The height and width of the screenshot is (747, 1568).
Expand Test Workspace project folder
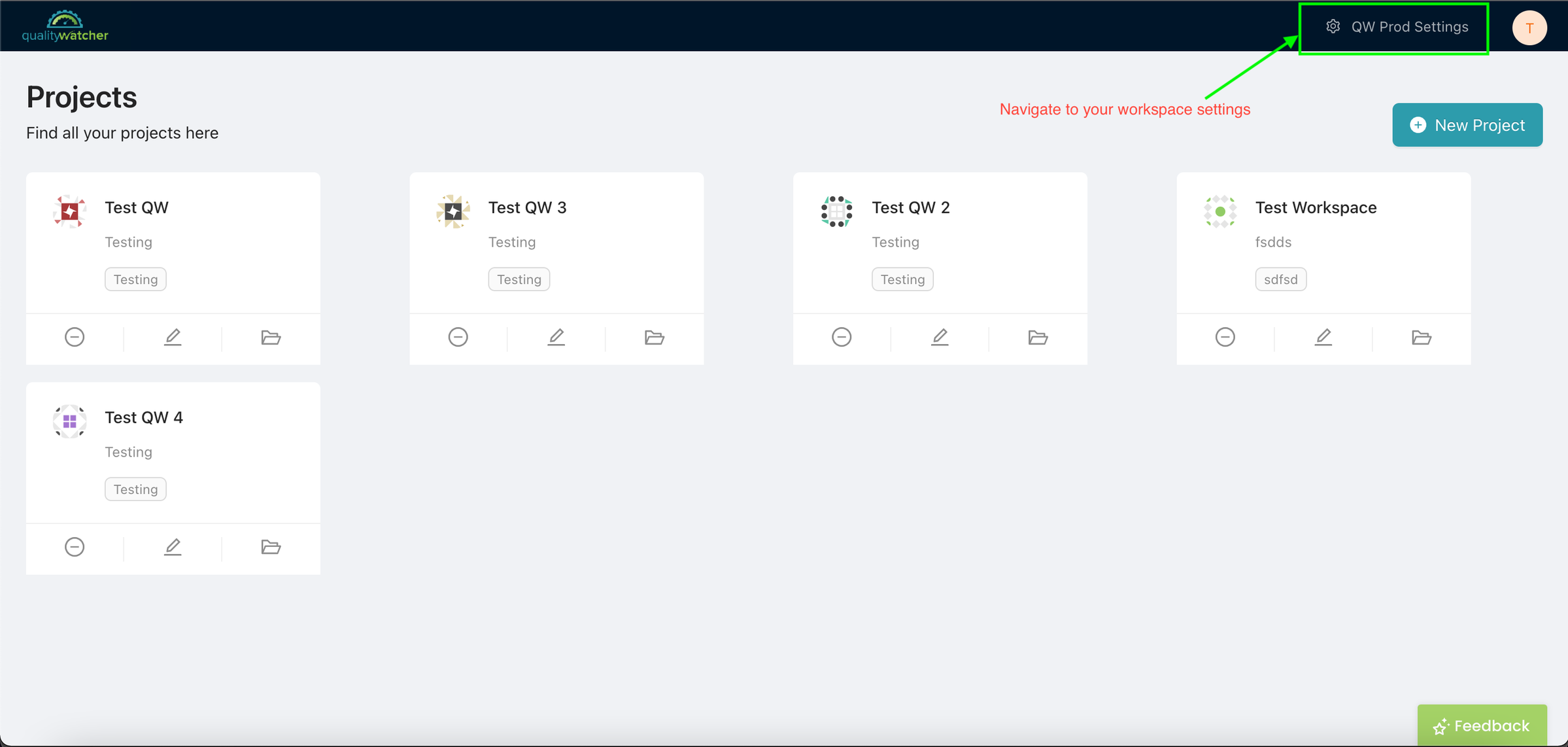tap(1422, 337)
